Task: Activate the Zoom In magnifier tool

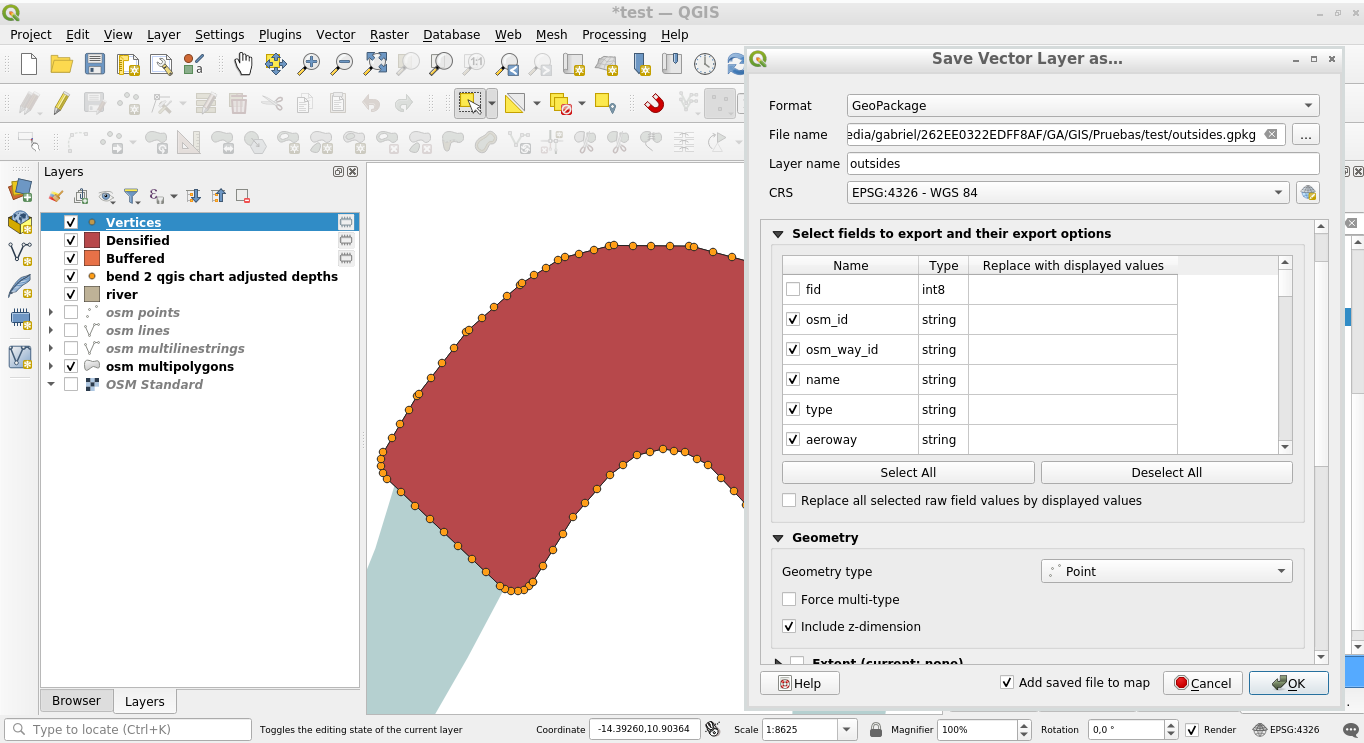Action: 309,64
